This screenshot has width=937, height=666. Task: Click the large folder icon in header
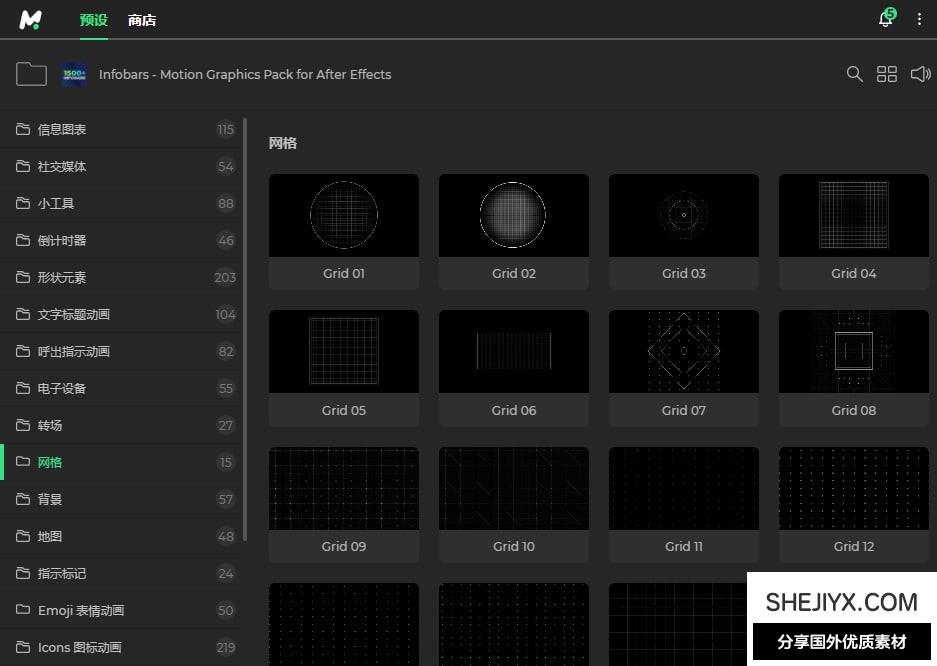[x=31, y=74]
